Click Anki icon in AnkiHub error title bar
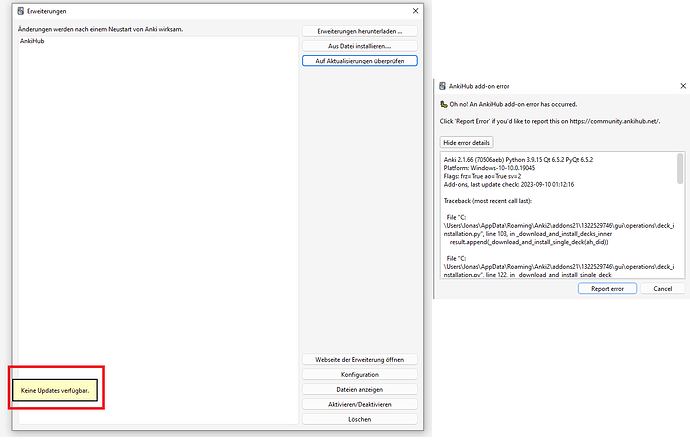 coord(443,86)
